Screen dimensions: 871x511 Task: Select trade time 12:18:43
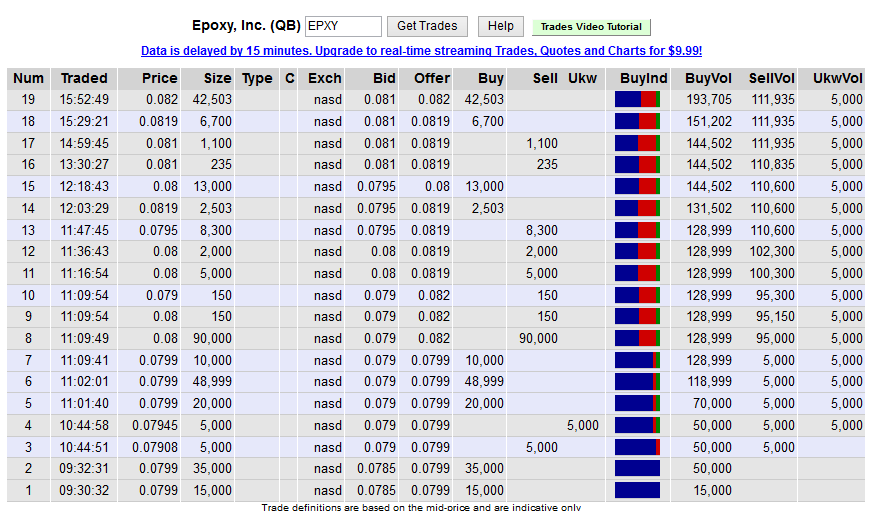pyautogui.click(x=84, y=186)
